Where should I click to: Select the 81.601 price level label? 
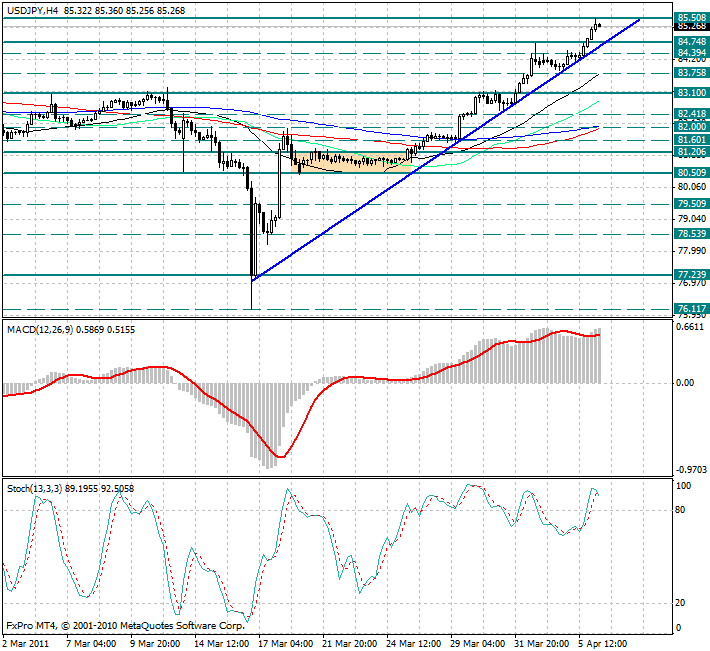[x=691, y=140]
